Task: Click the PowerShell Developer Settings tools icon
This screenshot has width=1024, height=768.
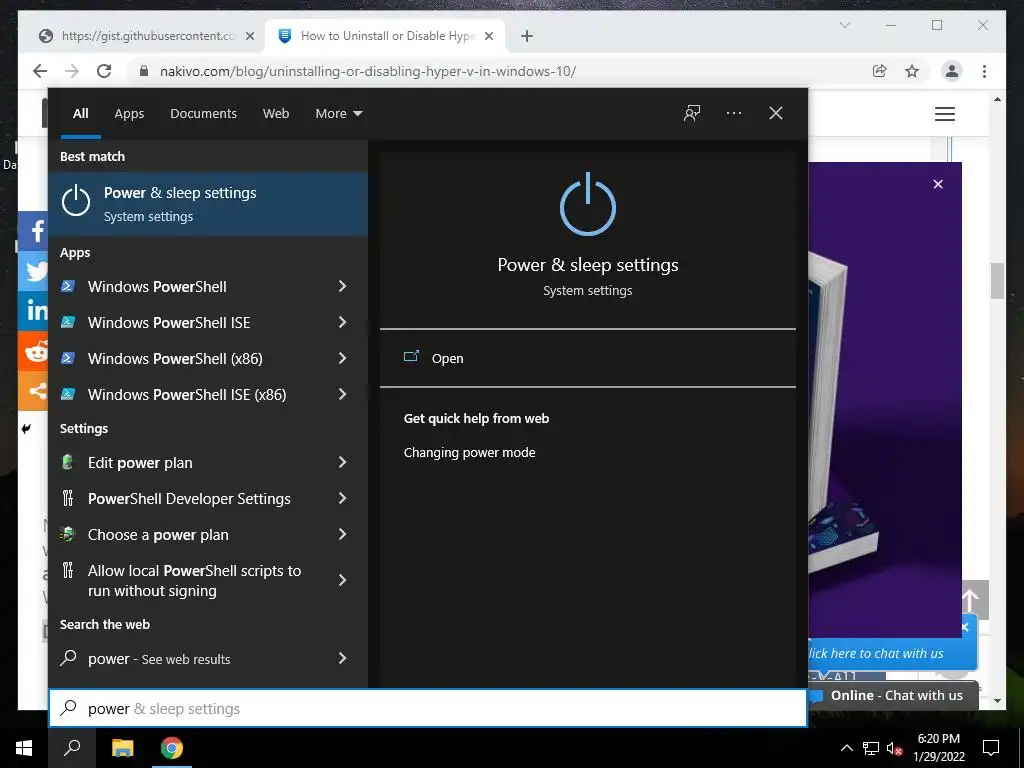Action: (68, 498)
